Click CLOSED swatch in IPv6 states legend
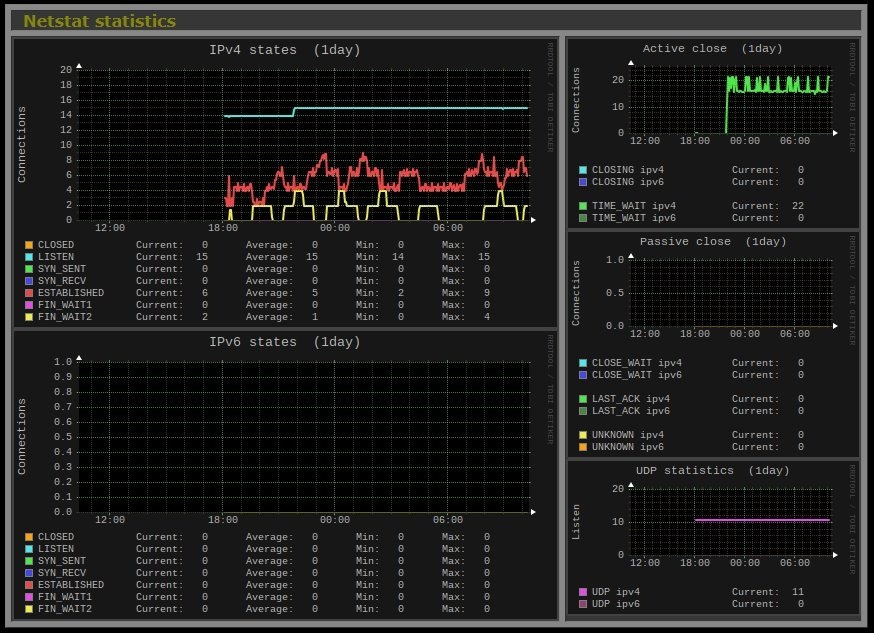Screen dimensions: 874x633 [x=30, y=537]
